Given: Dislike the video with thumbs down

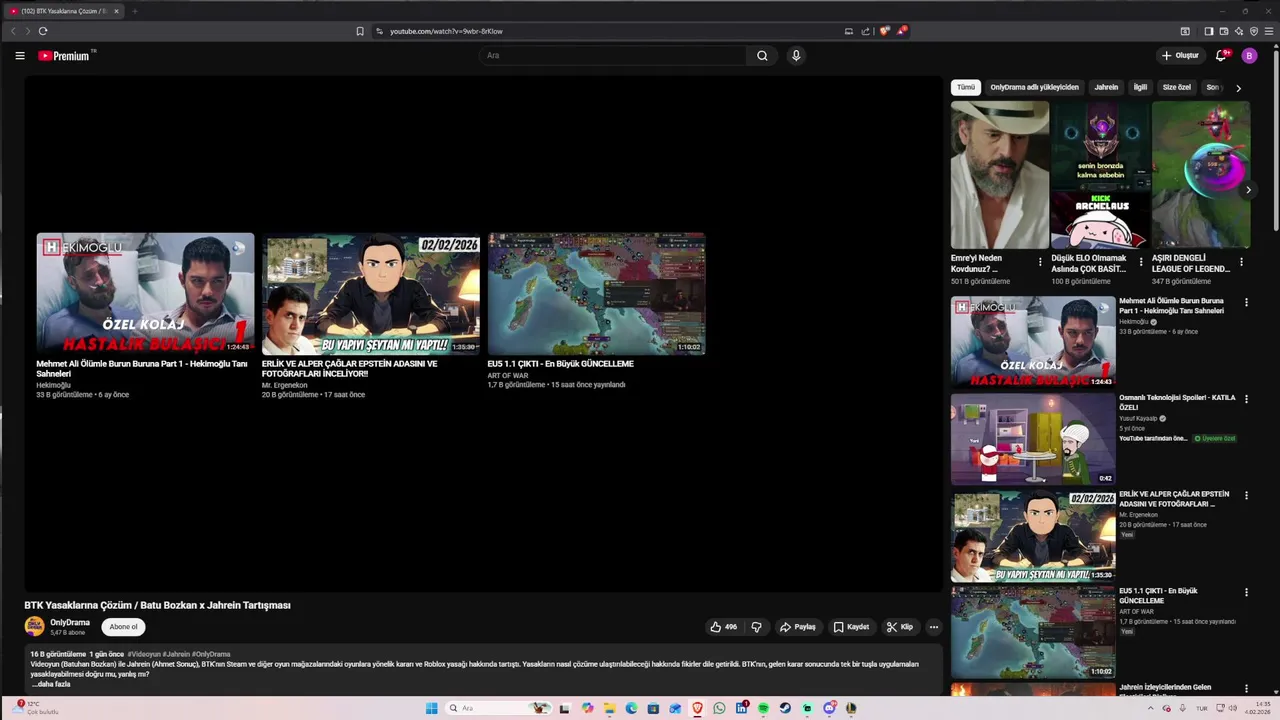Looking at the screenshot, I should [757, 627].
